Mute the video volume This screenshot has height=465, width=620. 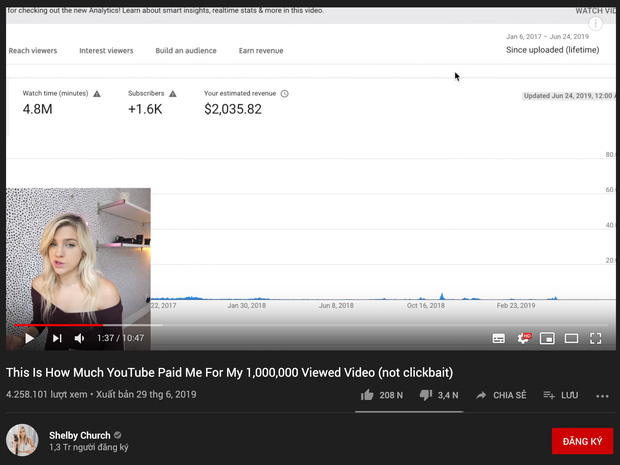[80, 338]
